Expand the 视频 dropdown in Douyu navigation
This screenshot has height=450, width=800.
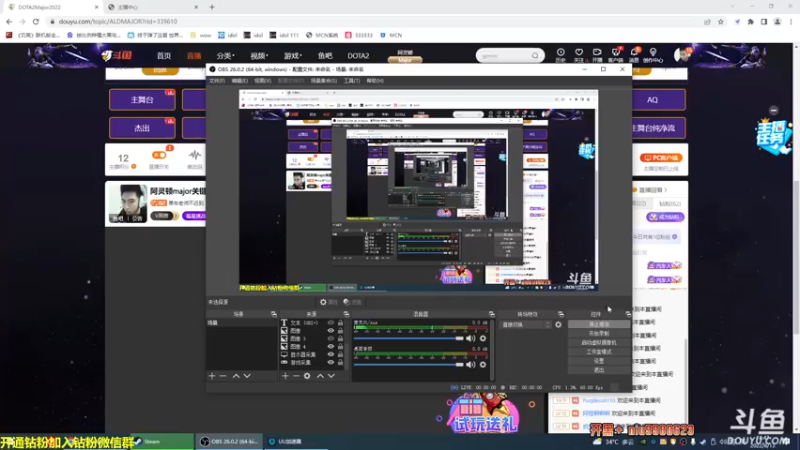[259, 56]
